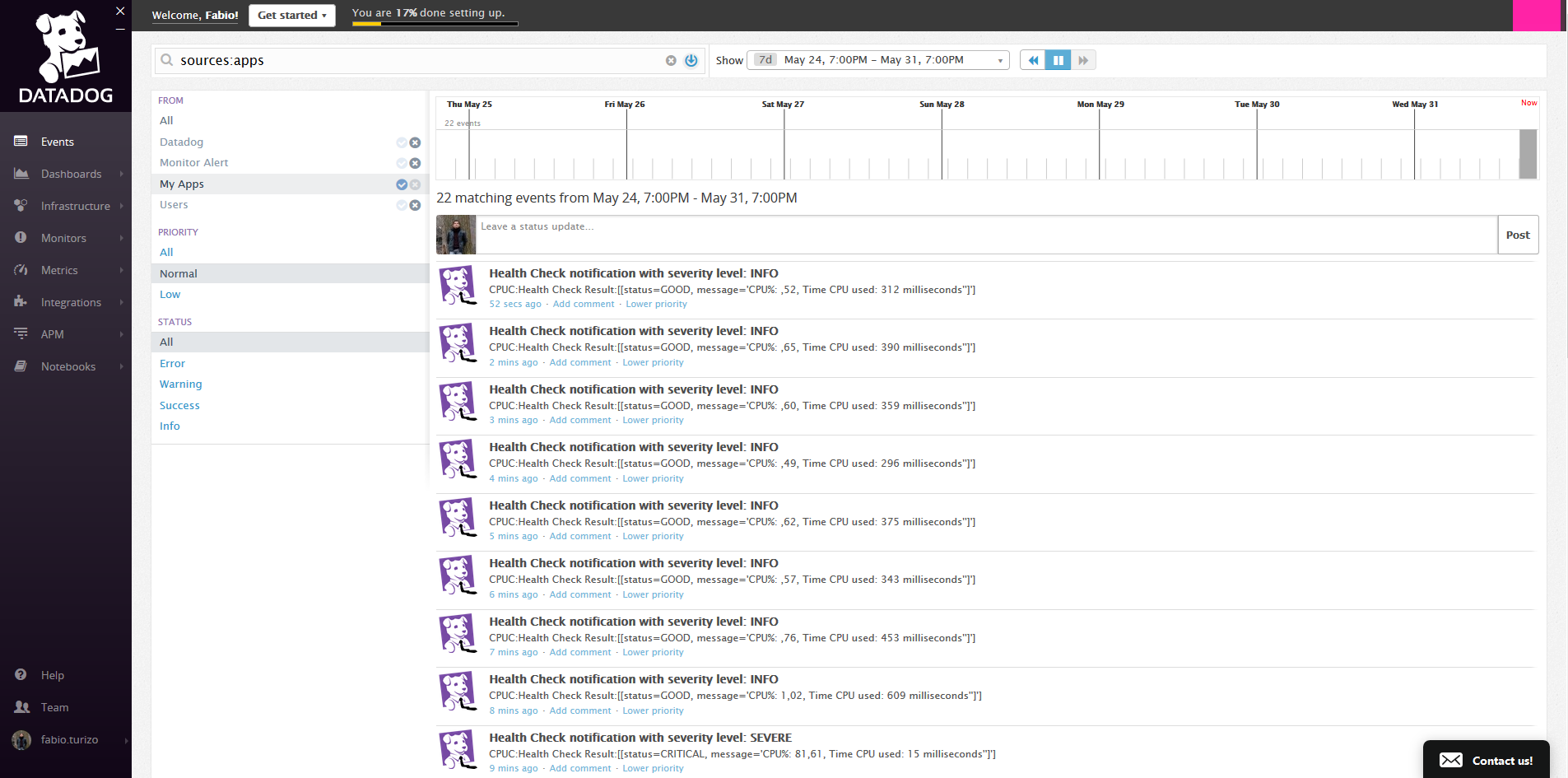The image size is (1568, 778).
Task: Pause the live events timeline stream
Action: 1059,59
